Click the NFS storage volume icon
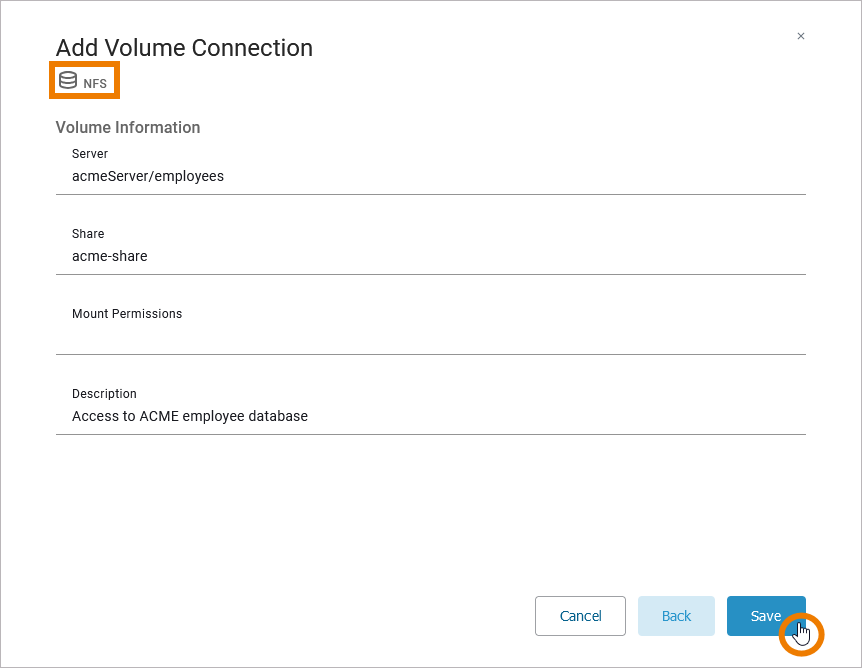This screenshot has height=668, width=862. (68, 81)
